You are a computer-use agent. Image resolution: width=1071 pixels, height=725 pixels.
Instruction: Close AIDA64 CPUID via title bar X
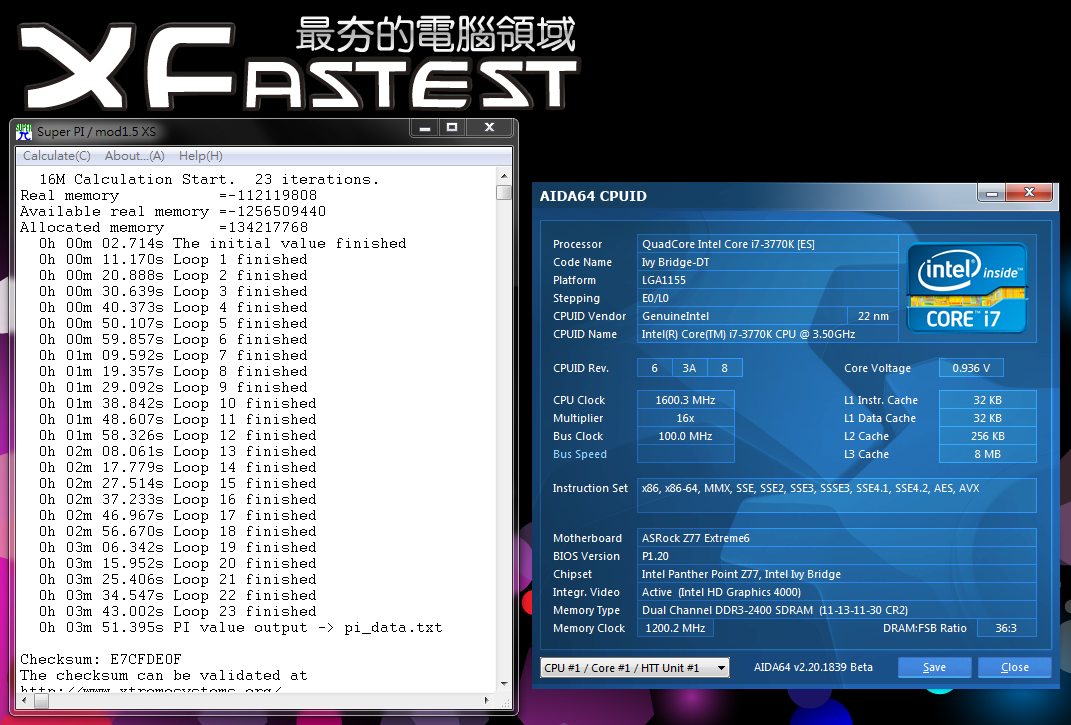[1028, 192]
